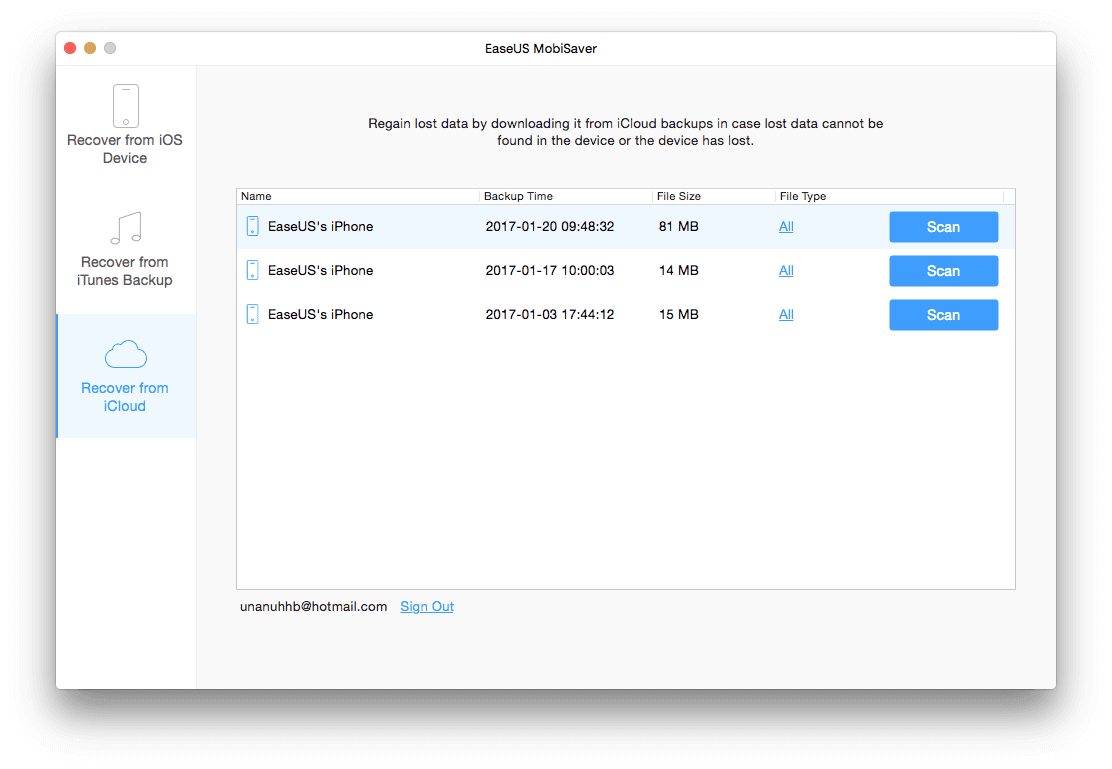Switch to Recover from iOS Device tab
Image resolution: width=1112 pixels, height=769 pixels.
[125, 149]
